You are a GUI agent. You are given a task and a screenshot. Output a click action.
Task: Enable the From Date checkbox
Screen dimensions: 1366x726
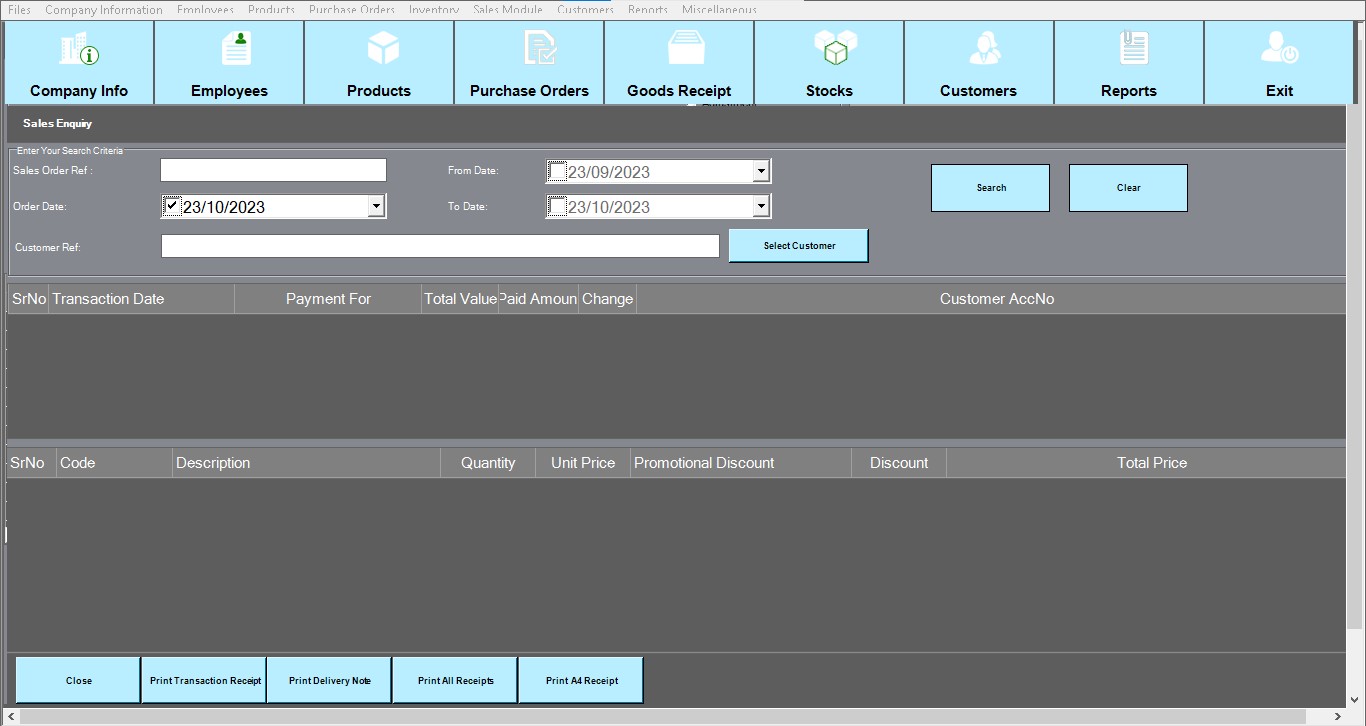point(557,171)
